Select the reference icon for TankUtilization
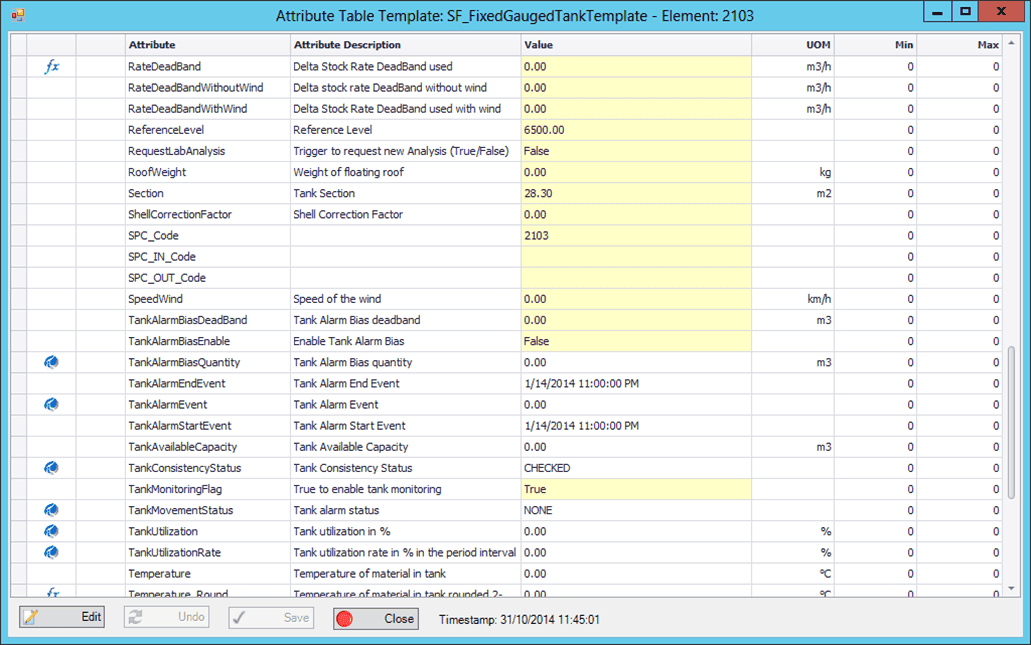The image size is (1031, 645). point(51,530)
